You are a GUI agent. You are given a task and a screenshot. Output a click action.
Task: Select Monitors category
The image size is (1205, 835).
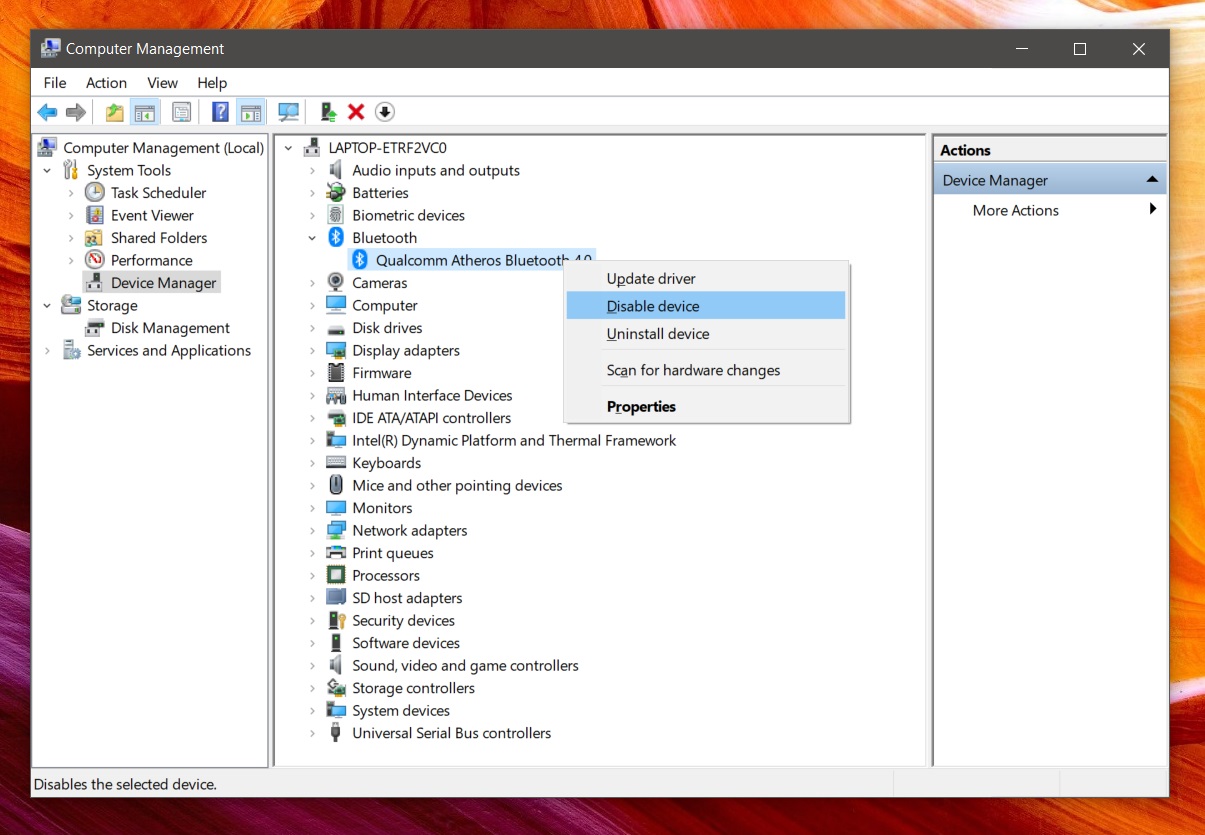point(382,508)
